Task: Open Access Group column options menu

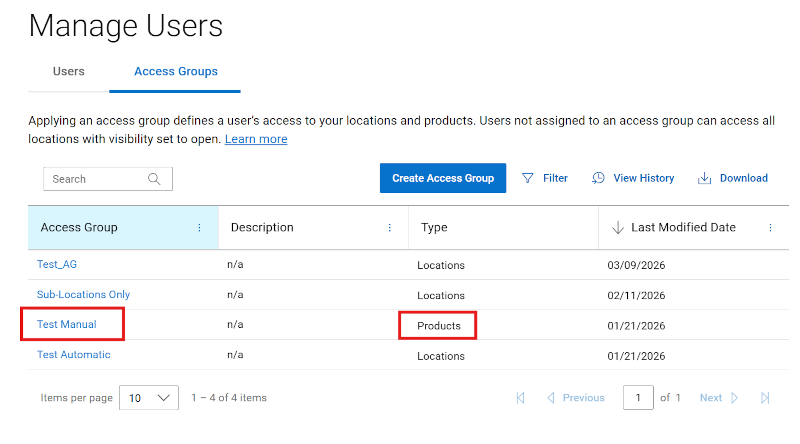Action: click(199, 228)
